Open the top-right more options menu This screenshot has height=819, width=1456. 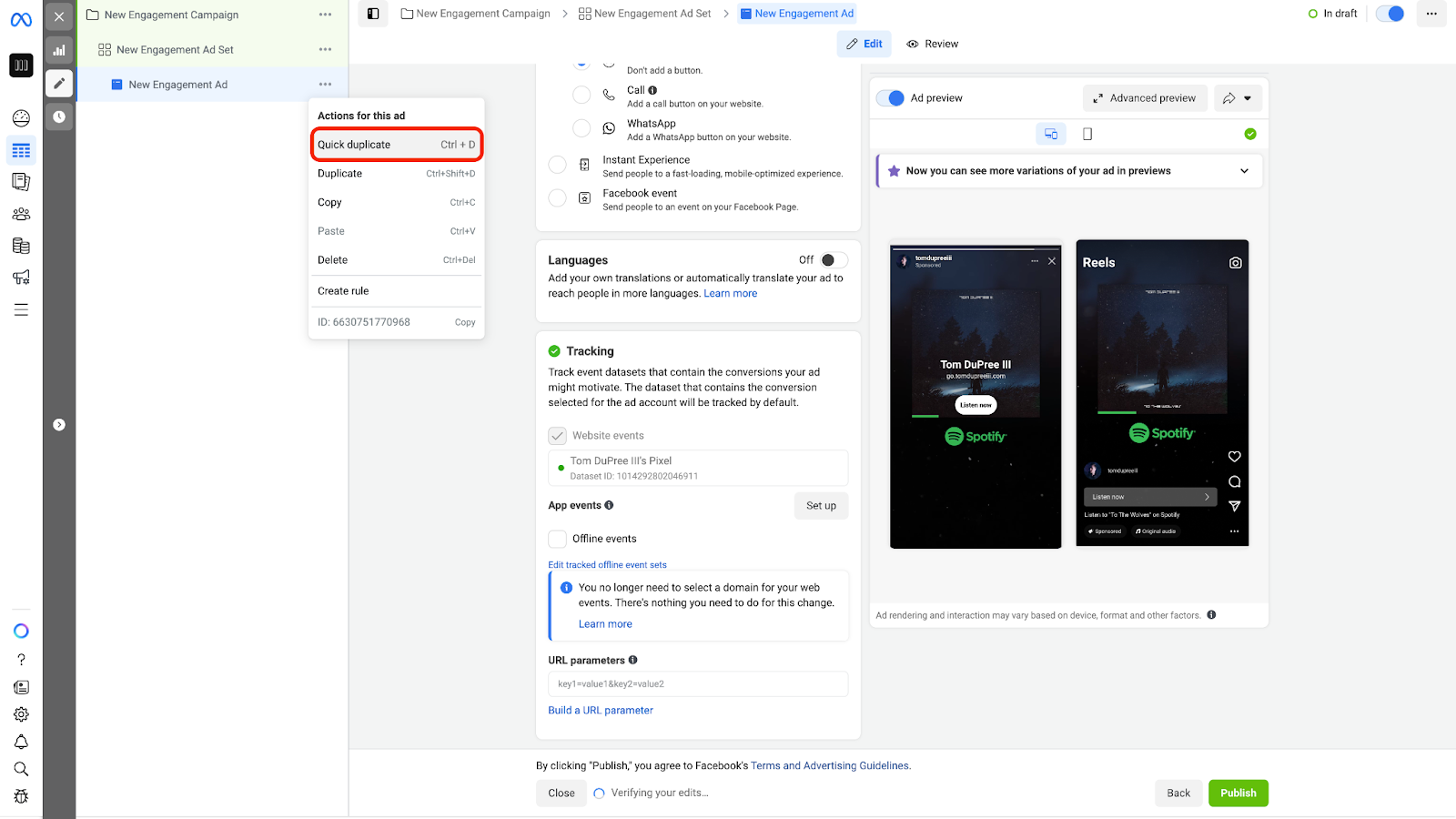tap(1431, 14)
